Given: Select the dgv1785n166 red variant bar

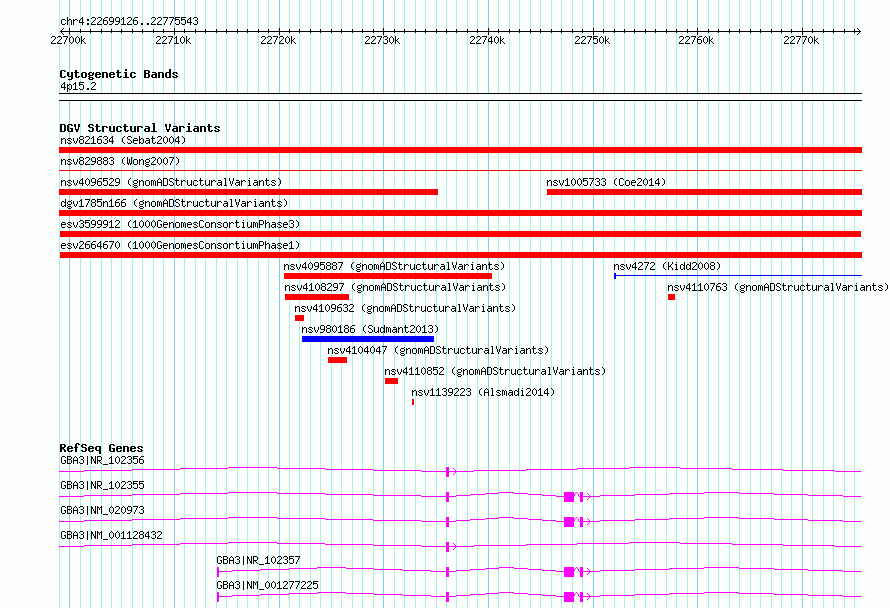Looking at the screenshot, I should coord(460,213).
